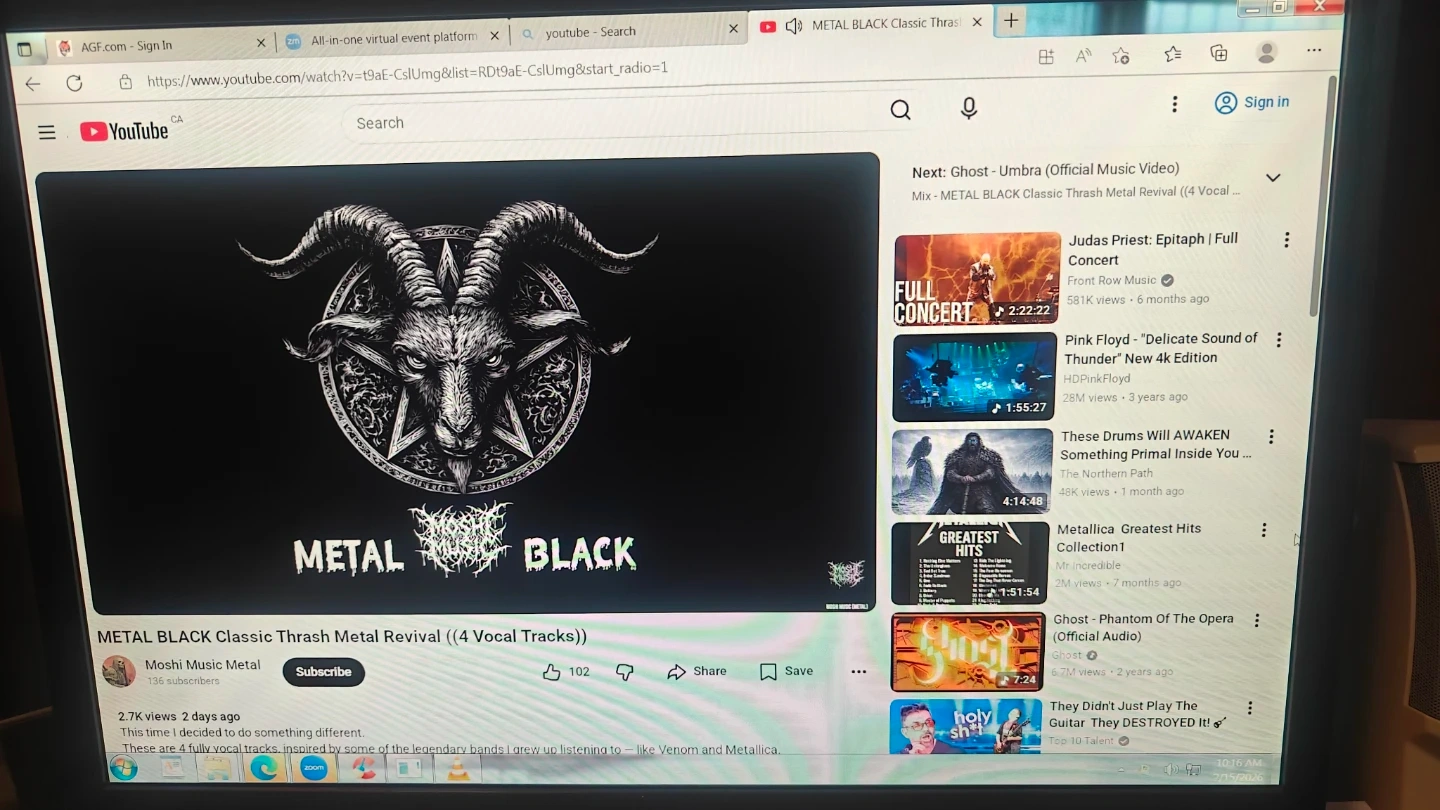Subscribe to Moshi Music Metal
The height and width of the screenshot is (810, 1440).
point(323,672)
